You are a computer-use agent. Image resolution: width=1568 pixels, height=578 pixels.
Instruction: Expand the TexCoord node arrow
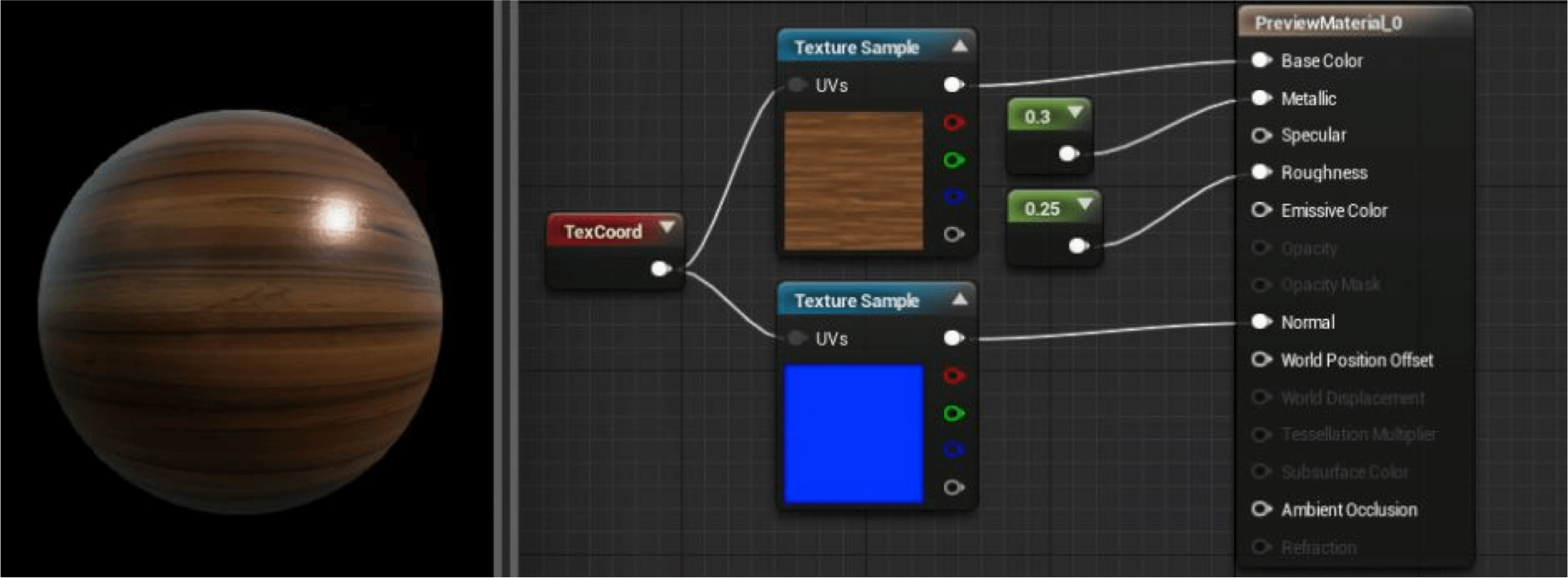point(668,227)
